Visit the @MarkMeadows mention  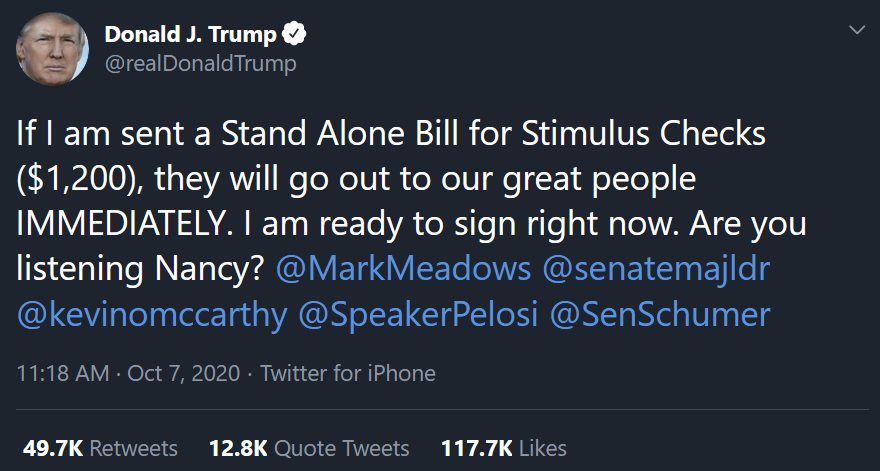(400, 272)
